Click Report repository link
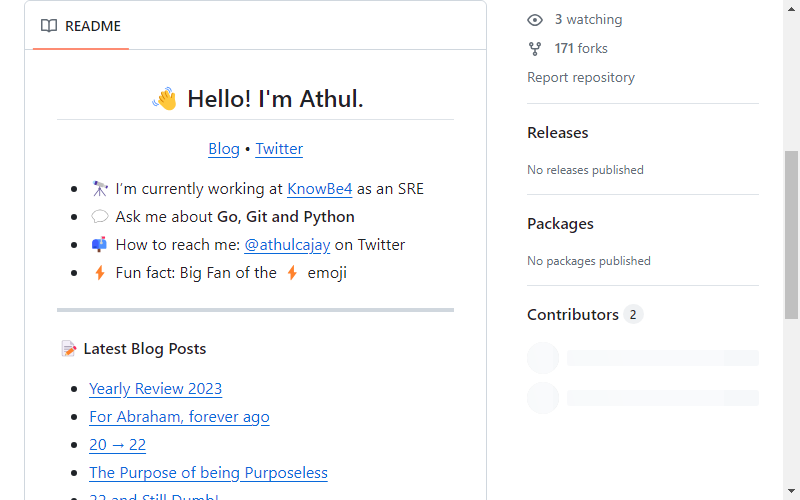Viewport: 800px width, 500px height. pos(581,78)
